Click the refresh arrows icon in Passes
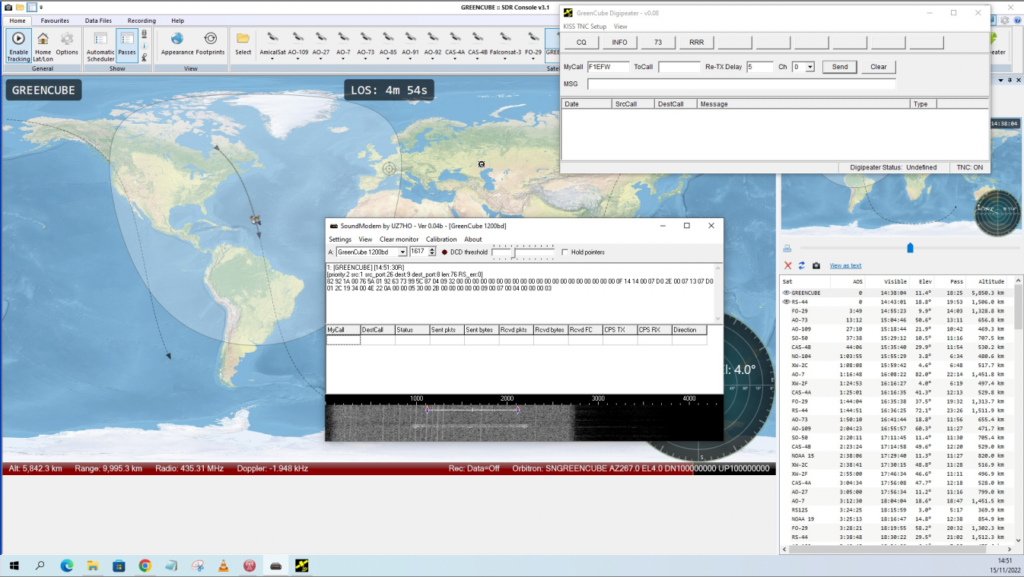Viewport: 1024px width, 577px height. [801, 266]
